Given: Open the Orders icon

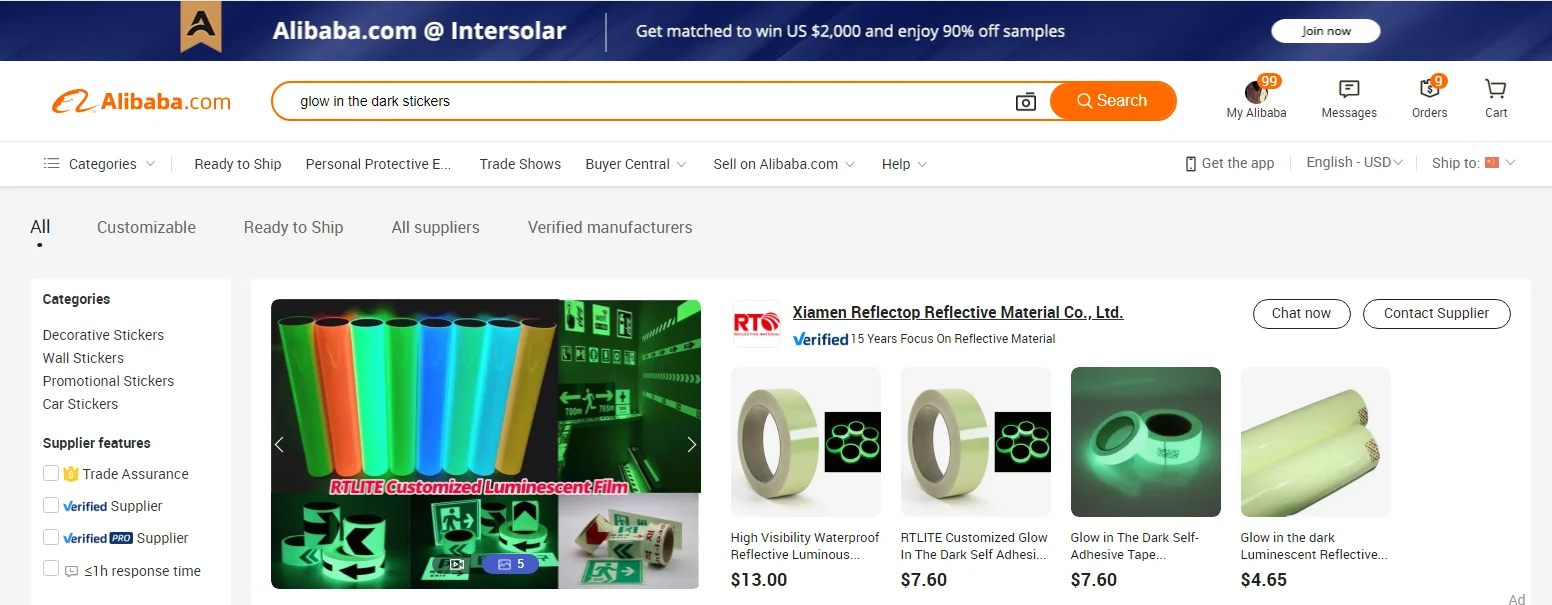Looking at the screenshot, I should (x=1429, y=89).
